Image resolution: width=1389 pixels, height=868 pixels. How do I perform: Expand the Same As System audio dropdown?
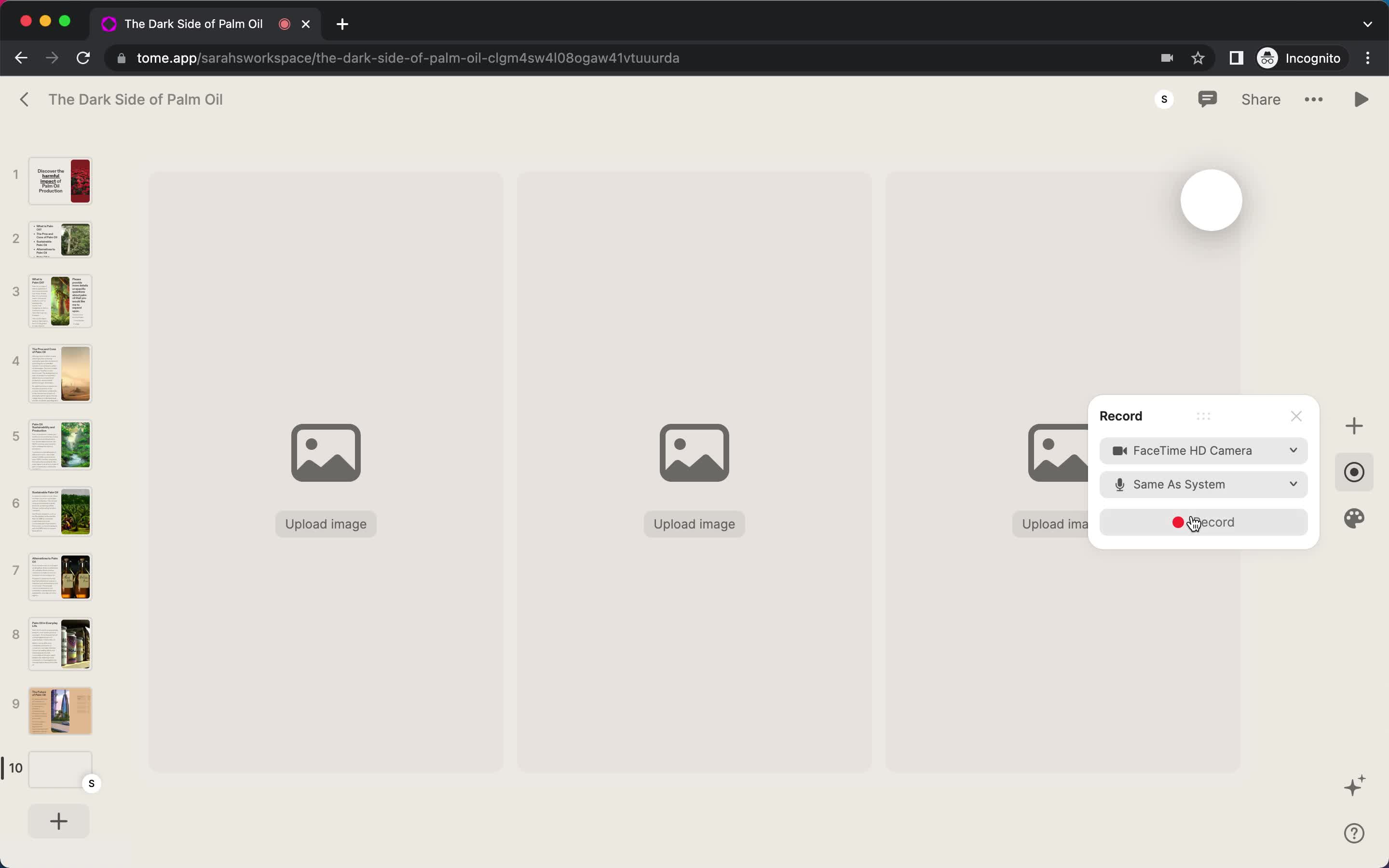[x=1293, y=484]
